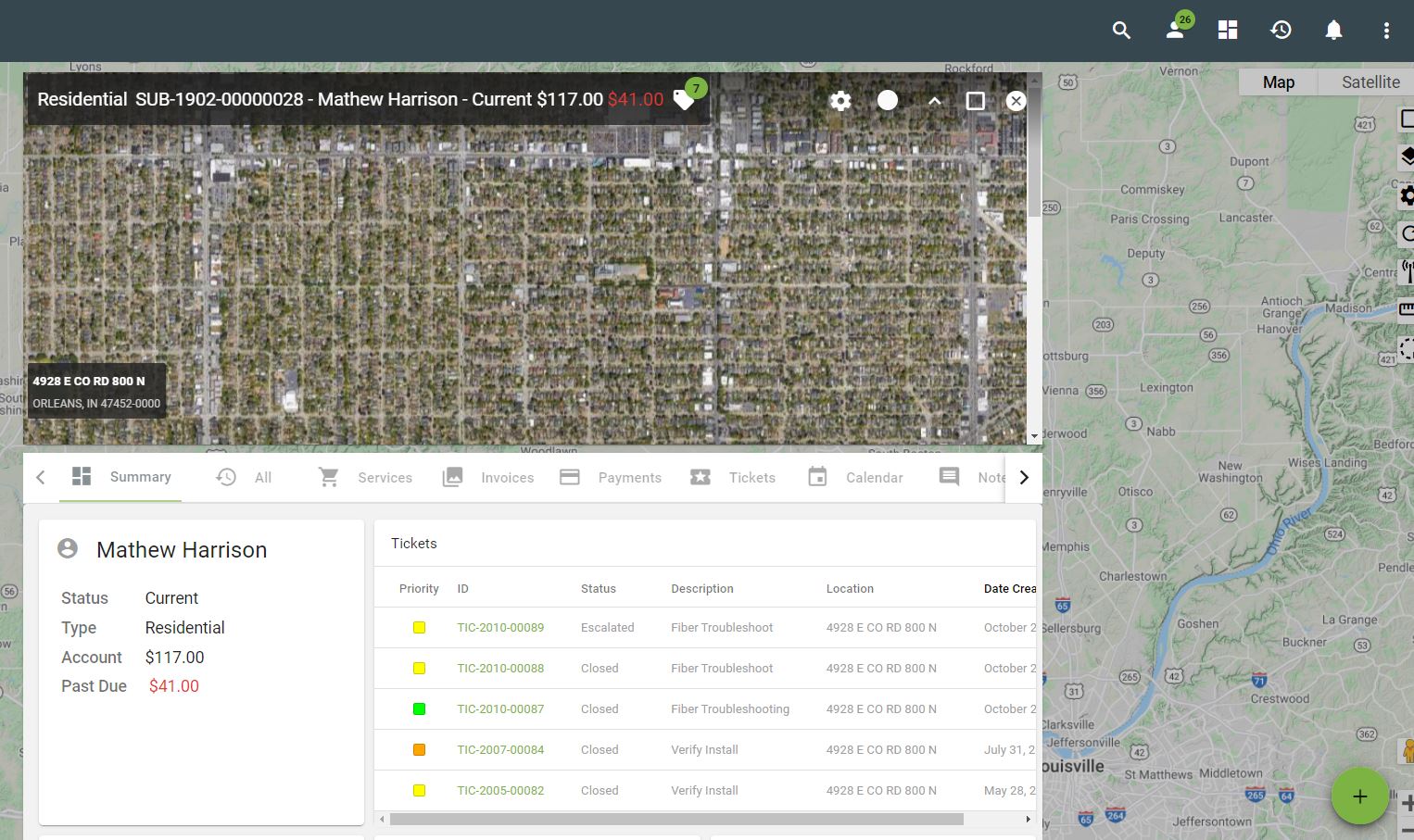
Task: Collapse the subscriber panel with up chevron
Action: click(x=934, y=101)
